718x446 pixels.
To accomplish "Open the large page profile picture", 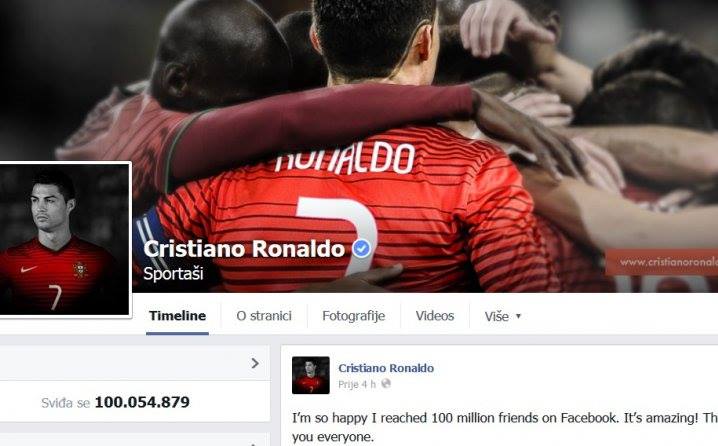I will [x=65, y=239].
